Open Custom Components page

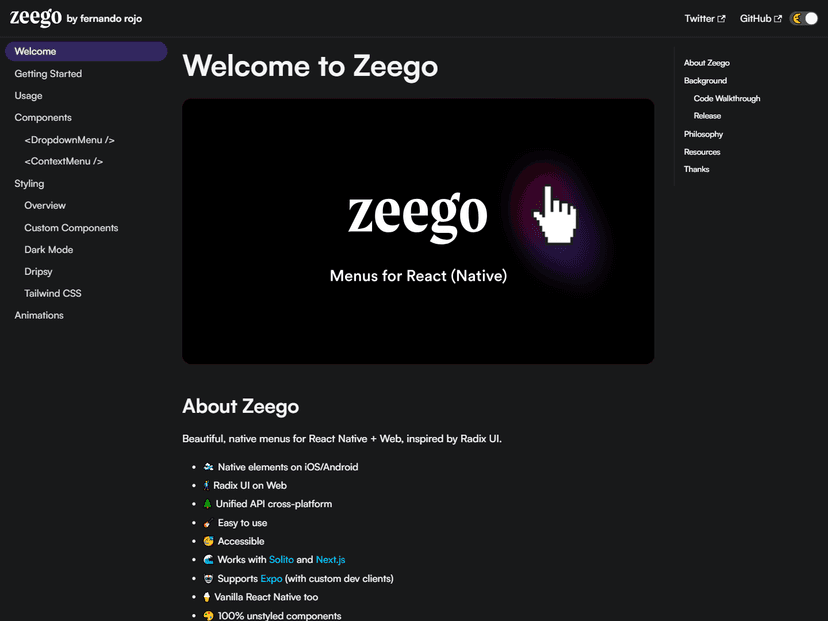(x=71, y=228)
